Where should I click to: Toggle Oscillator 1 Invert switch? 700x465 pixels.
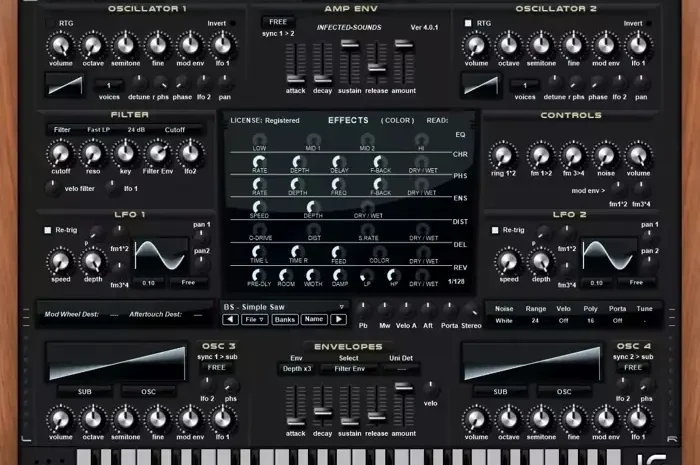click(233, 23)
